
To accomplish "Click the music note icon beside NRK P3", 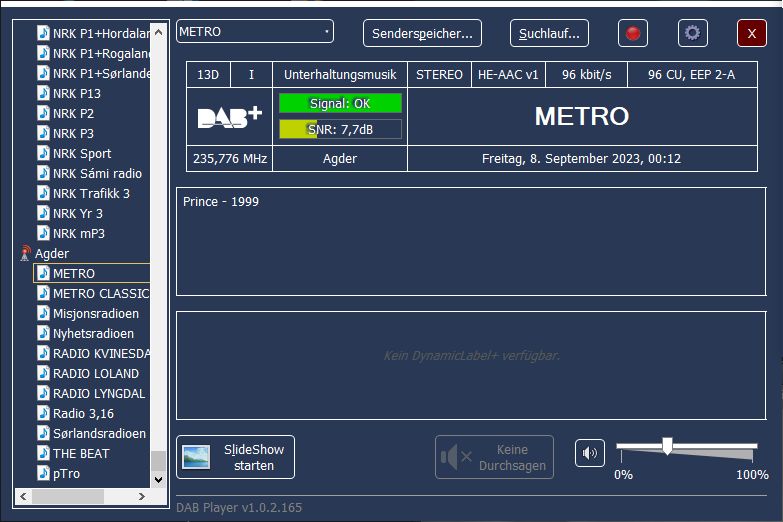I will [43, 133].
